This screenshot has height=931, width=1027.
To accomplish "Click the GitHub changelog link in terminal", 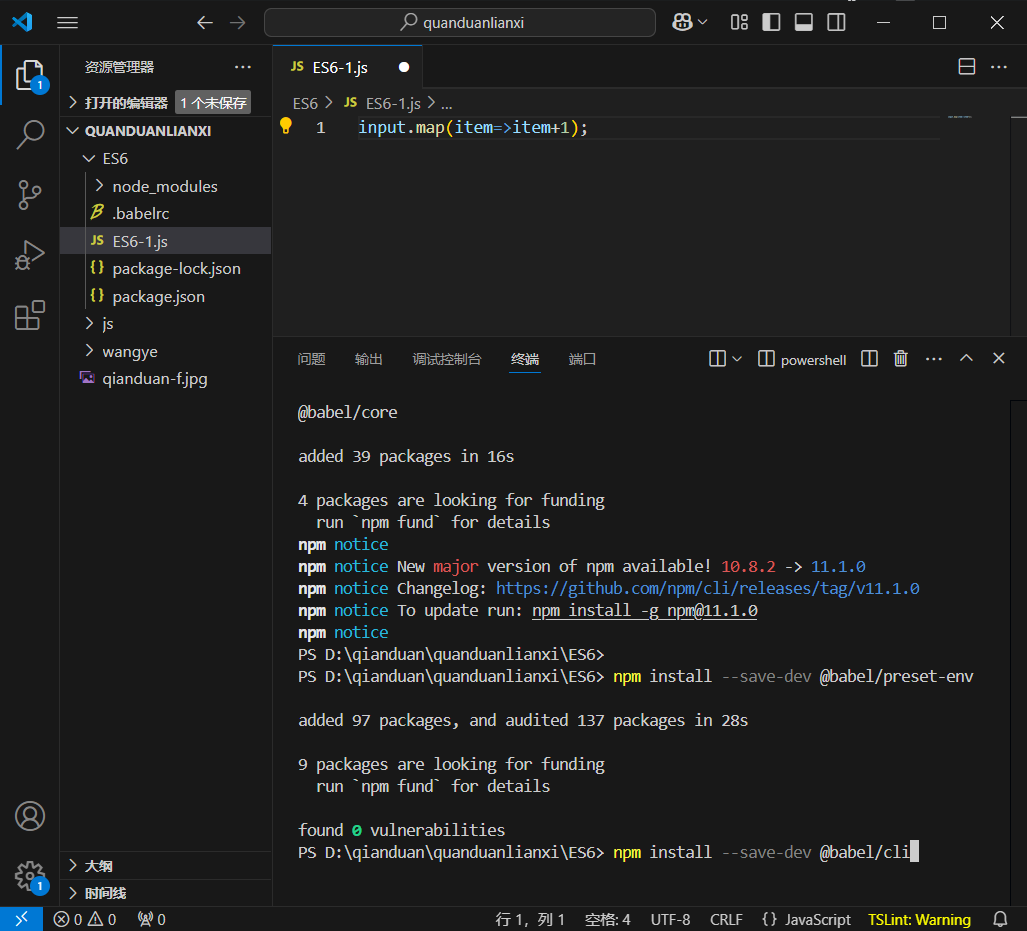I will click(707, 588).
